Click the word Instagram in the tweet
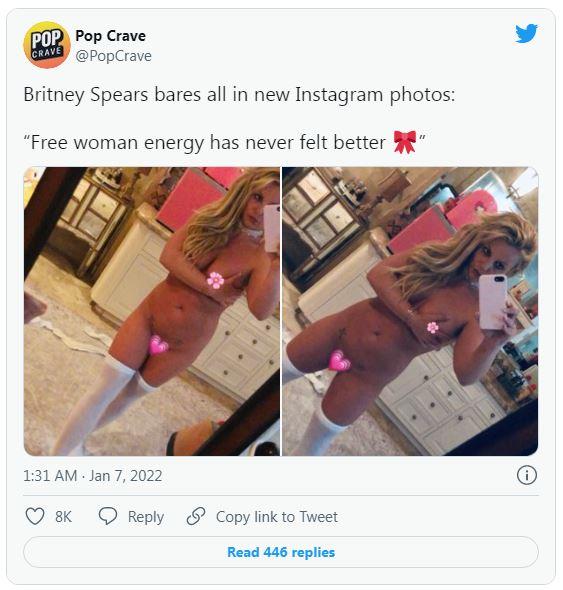This screenshot has height=590, width=563. (x=339, y=95)
